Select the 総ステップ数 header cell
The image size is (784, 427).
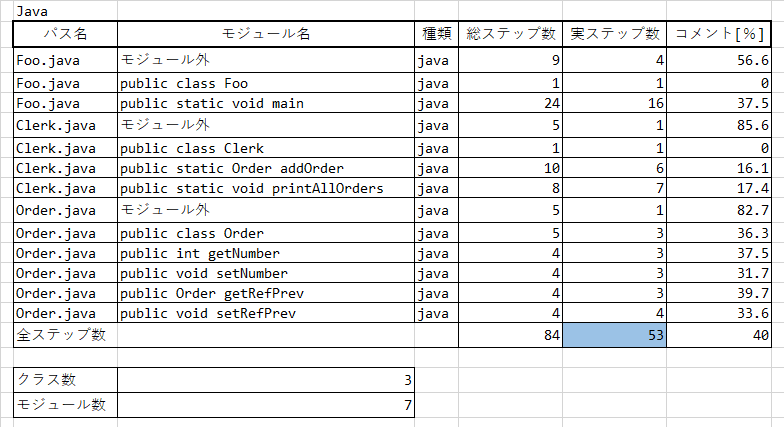point(510,34)
